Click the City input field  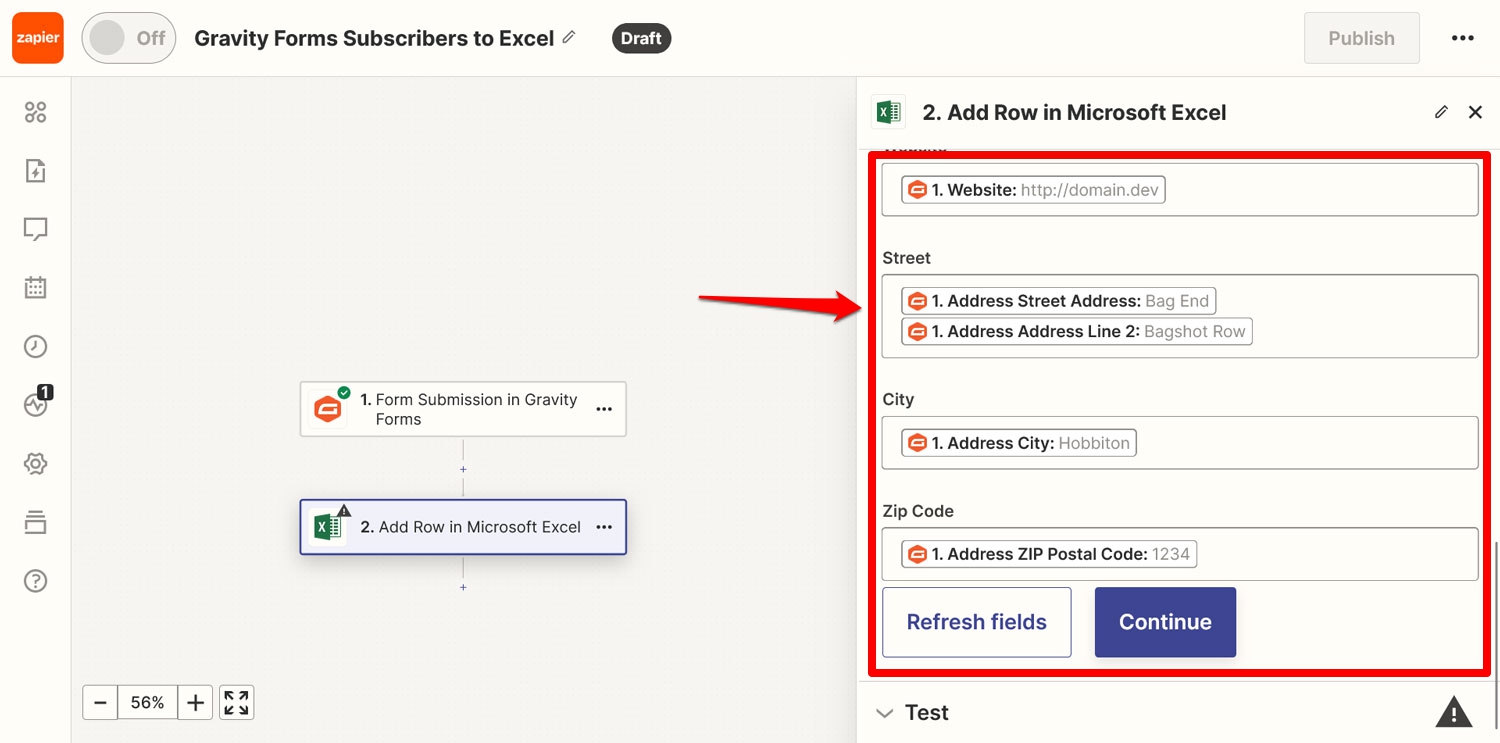click(x=1180, y=443)
